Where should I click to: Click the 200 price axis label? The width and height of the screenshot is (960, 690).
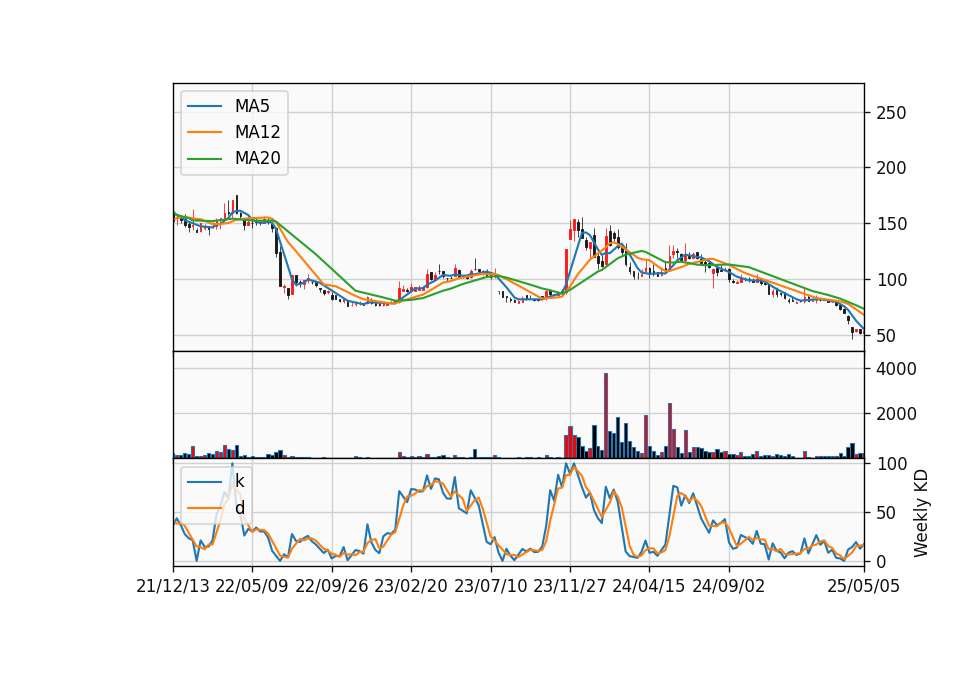[891, 168]
